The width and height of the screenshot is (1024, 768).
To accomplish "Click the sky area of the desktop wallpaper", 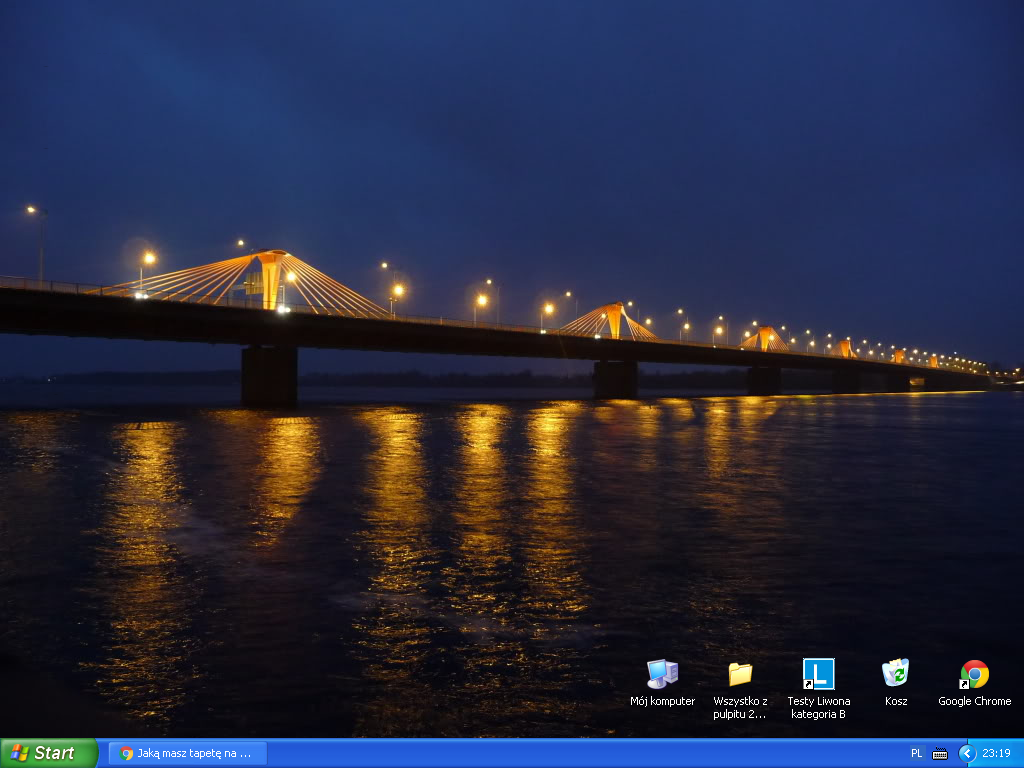I will pyautogui.click(x=600, y=120).
